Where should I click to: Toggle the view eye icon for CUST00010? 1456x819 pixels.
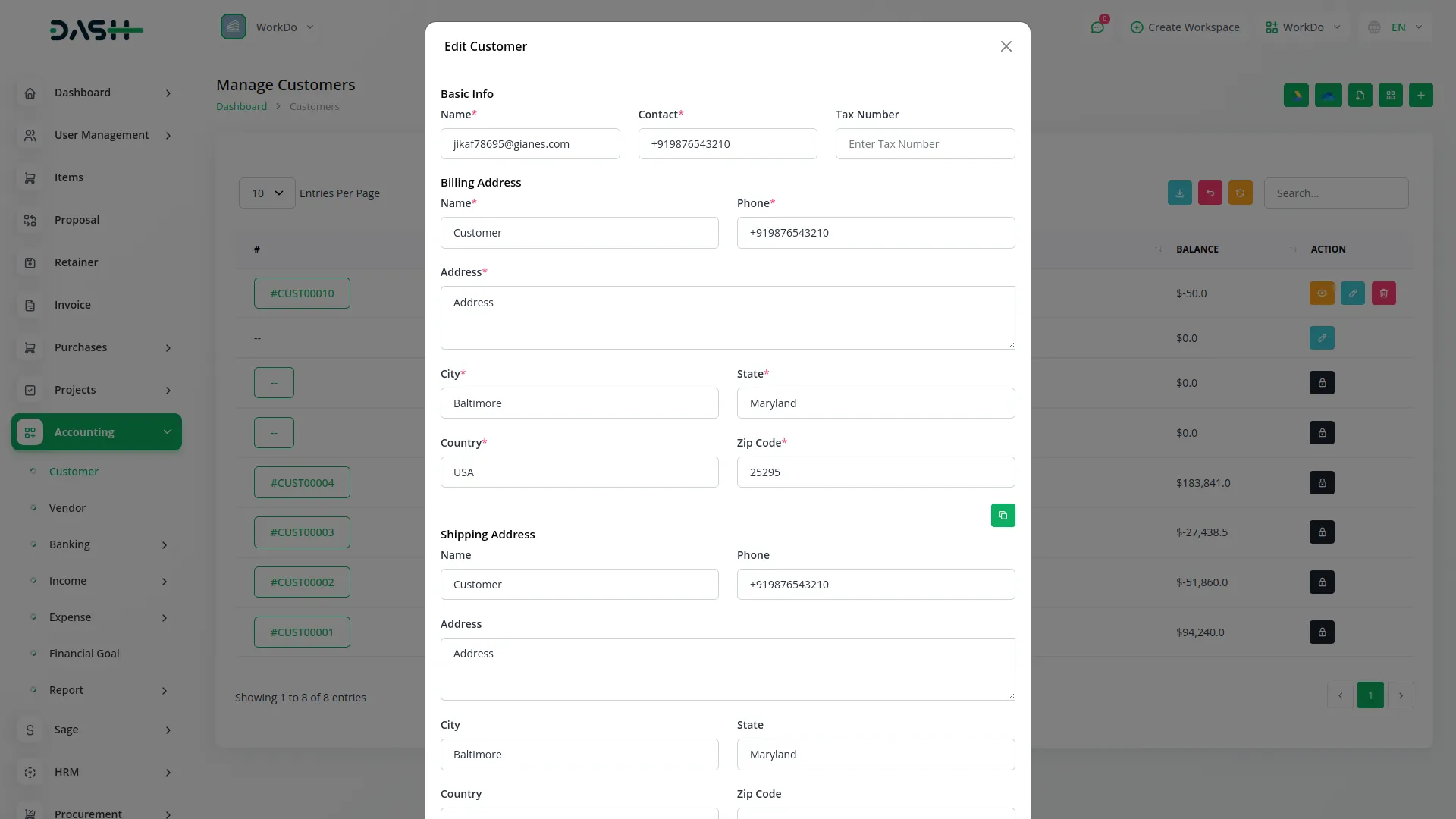pos(1321,293)
